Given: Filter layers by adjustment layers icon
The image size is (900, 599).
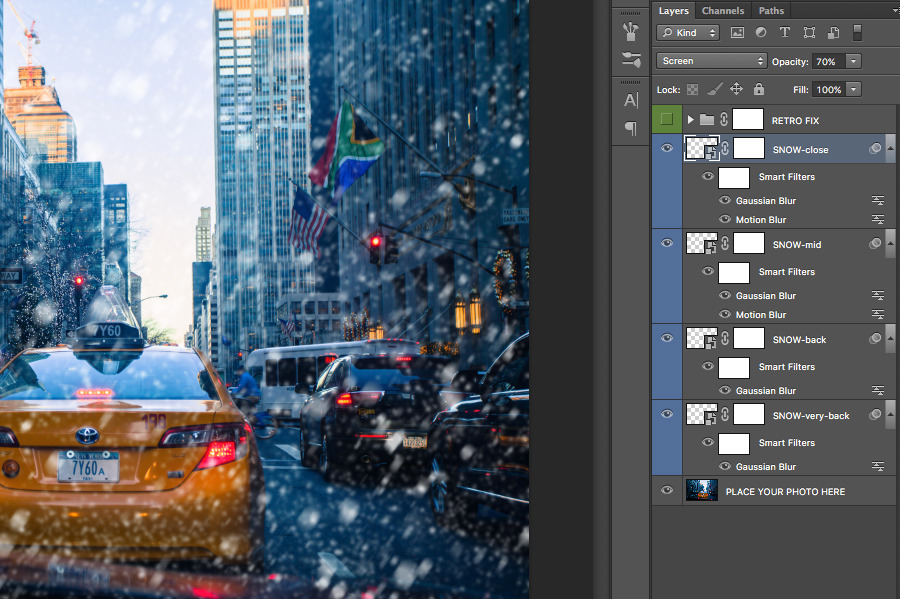Looking at the screenshot, I should pyautogui.click(x=760, y=33).
